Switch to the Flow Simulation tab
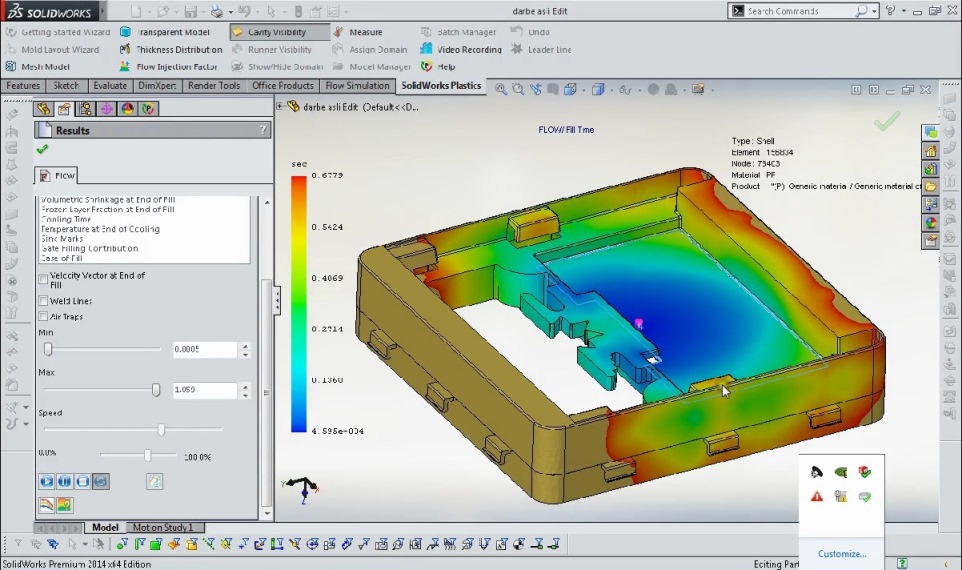This screenshot has width=962, height=570. point(358,86)
